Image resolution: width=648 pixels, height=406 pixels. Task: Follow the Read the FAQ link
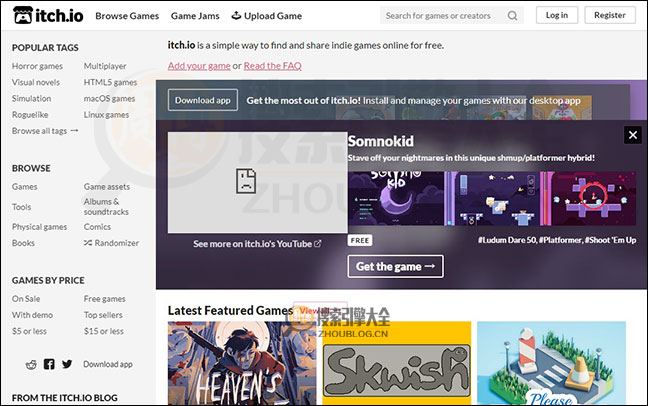(272, 66)
